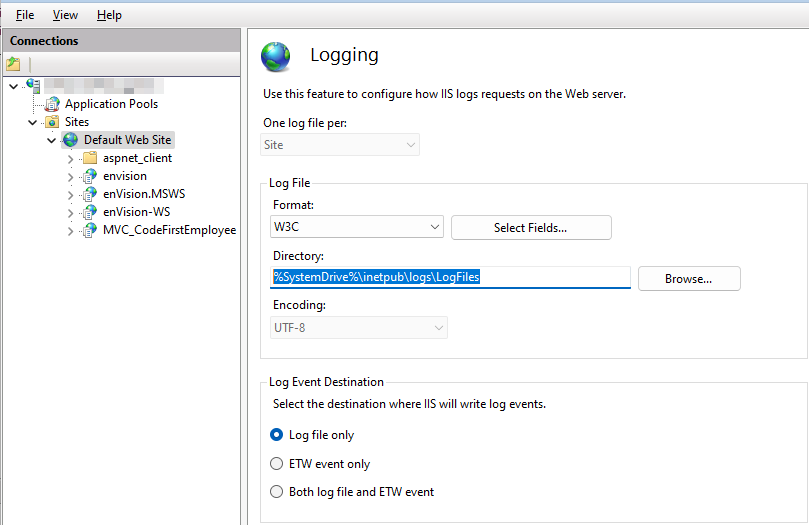Click the server node icon in tree
The width and height of the screenshot is (809, 525).
tap(34, 86)
